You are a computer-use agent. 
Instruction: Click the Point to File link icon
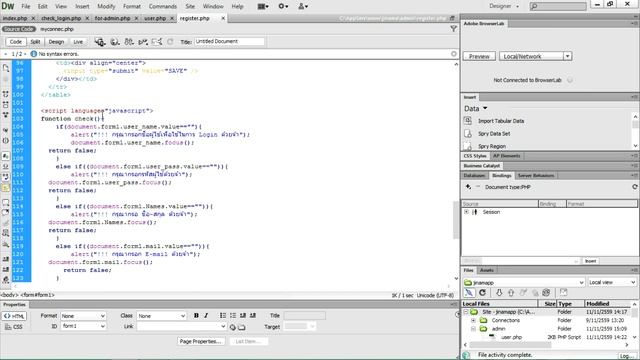tap(233, 327)
